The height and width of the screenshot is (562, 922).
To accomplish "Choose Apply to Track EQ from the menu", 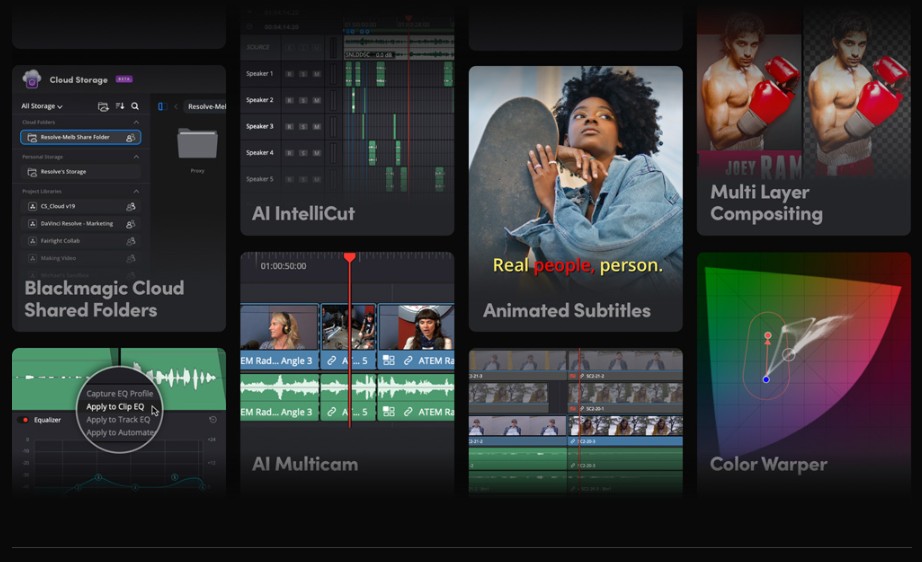I will click(118, 420).
